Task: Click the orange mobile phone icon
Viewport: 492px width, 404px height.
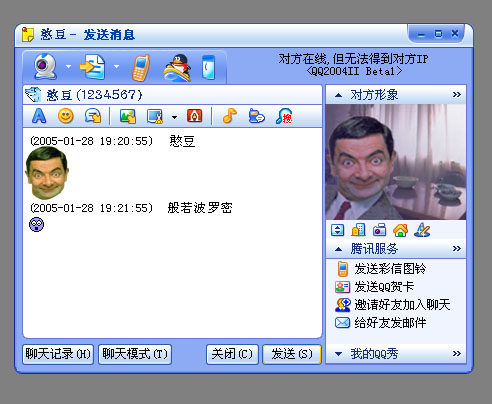Action: coord(141,68)
